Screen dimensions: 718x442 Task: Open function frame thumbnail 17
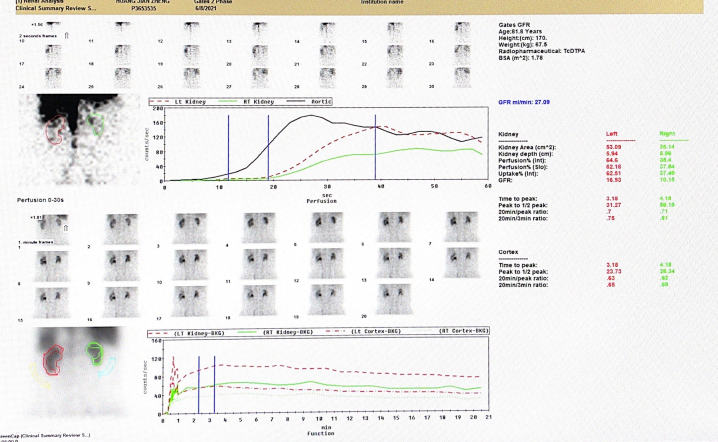click(x=190, y=301)
